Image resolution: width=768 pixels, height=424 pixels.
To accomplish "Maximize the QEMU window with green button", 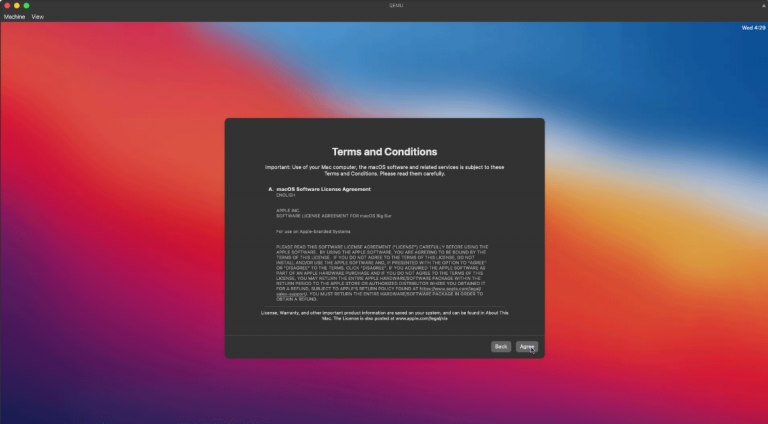I will tap(26, 5).
